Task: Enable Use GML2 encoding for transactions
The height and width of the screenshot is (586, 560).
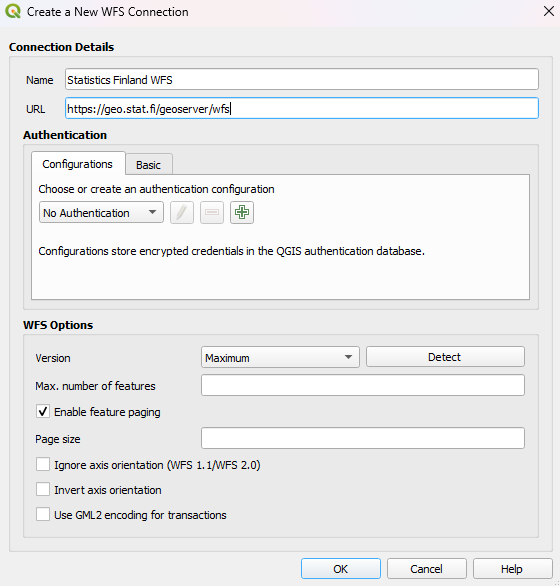Action: click(x=43, y=514)
